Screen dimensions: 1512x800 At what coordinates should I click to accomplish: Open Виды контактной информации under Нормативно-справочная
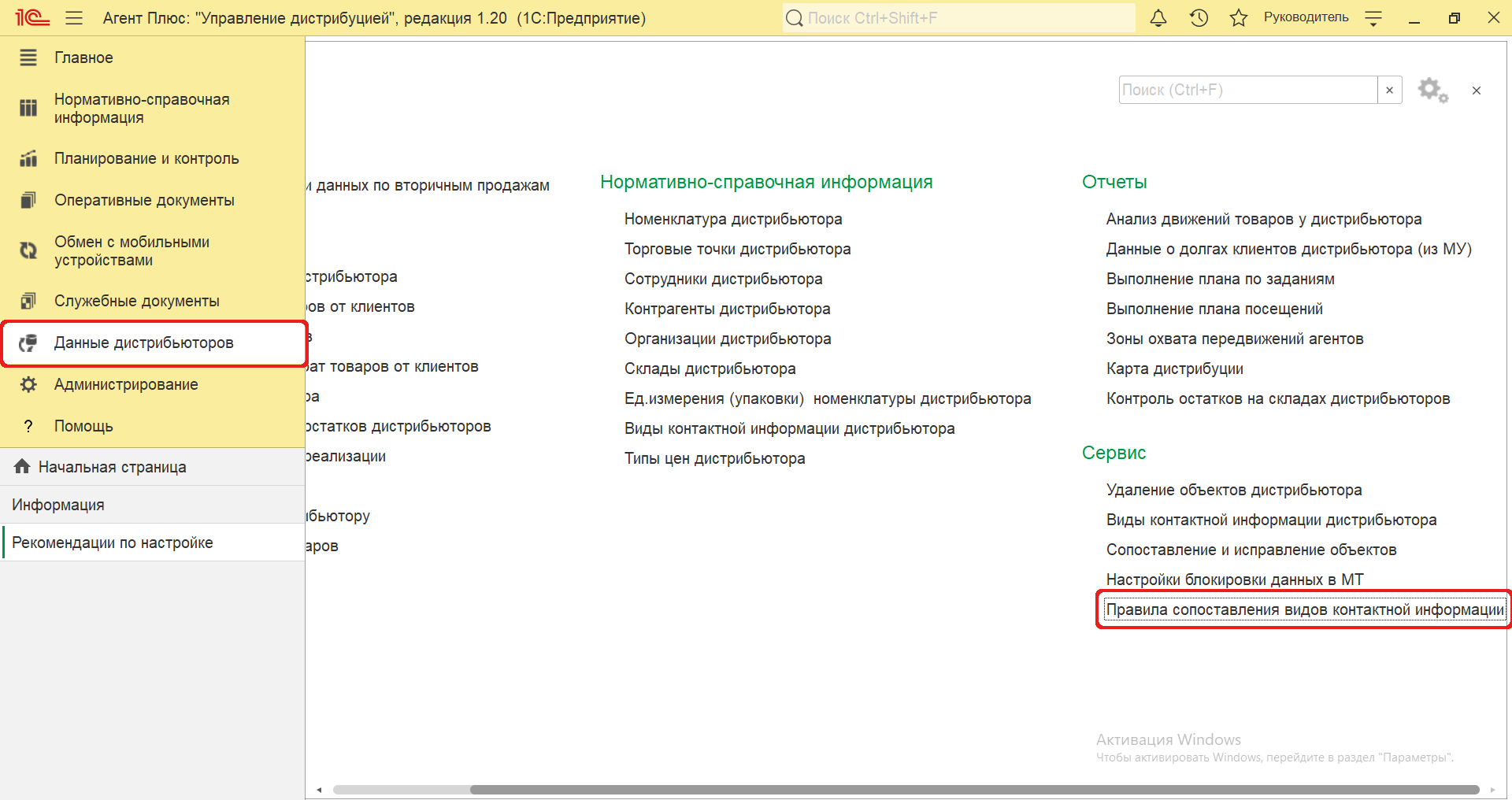tap(789, 428)
